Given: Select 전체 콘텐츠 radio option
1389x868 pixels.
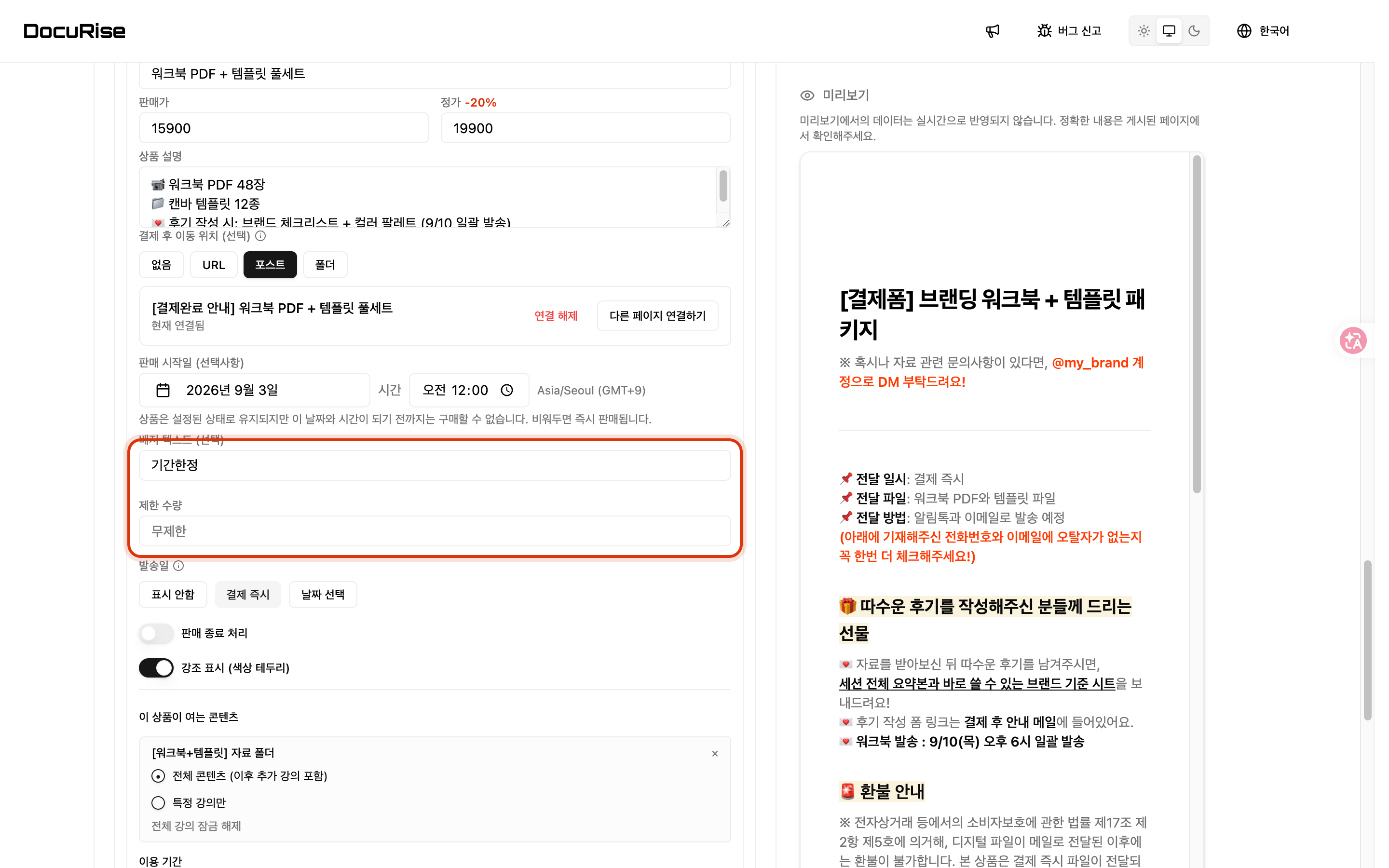Looking at the screenshot, I should 158,776.
